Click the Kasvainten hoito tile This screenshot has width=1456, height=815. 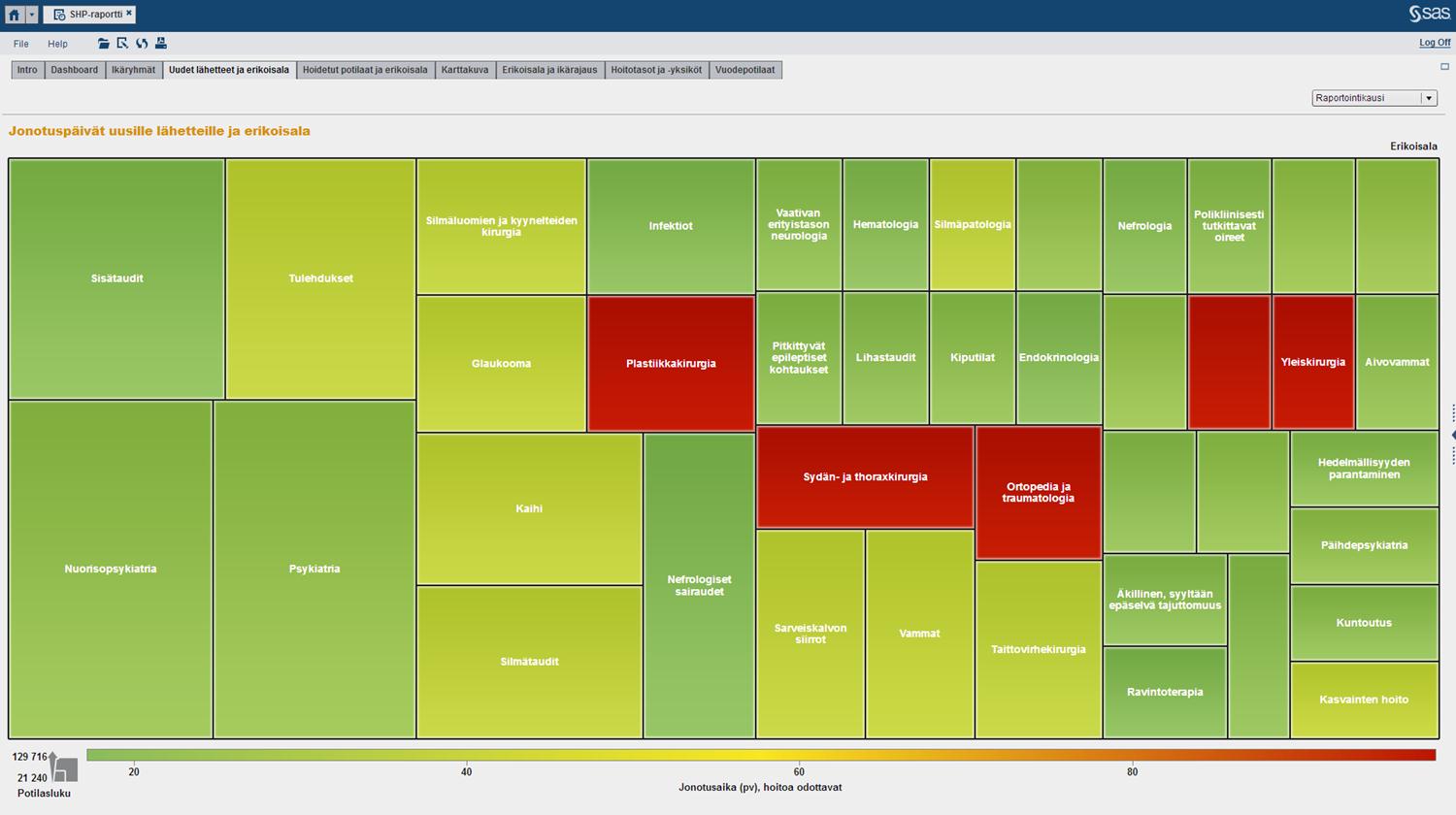[x=1364, y=700]
